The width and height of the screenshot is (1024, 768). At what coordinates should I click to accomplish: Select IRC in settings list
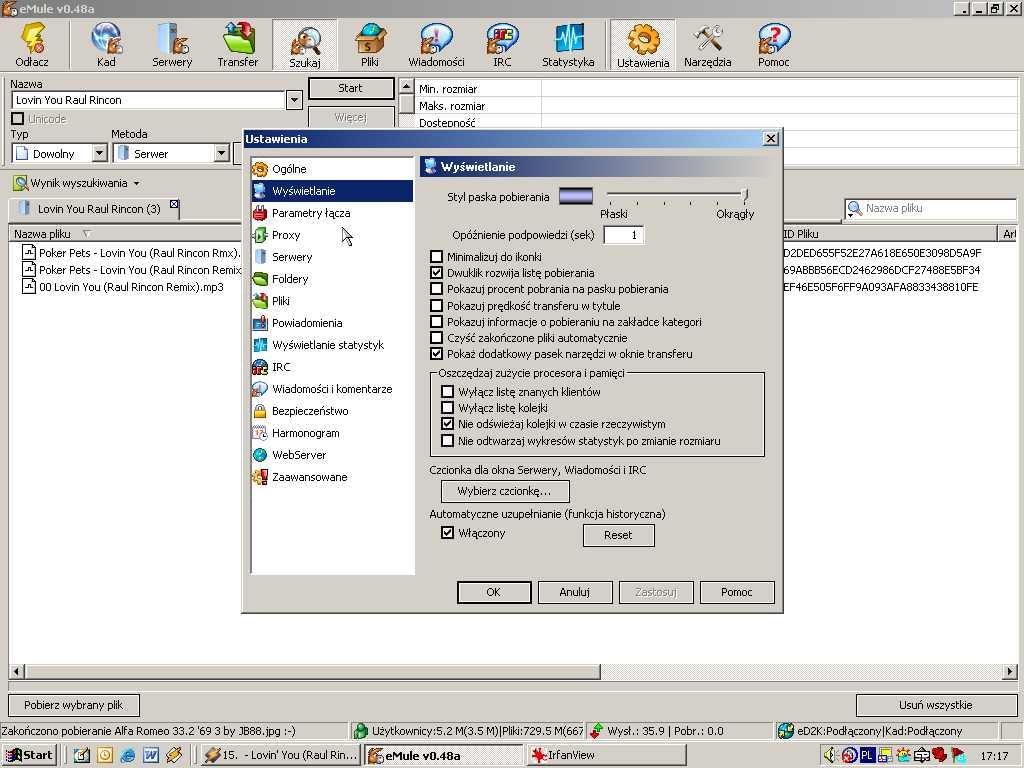pyautogui.click(x=332, y=367)
